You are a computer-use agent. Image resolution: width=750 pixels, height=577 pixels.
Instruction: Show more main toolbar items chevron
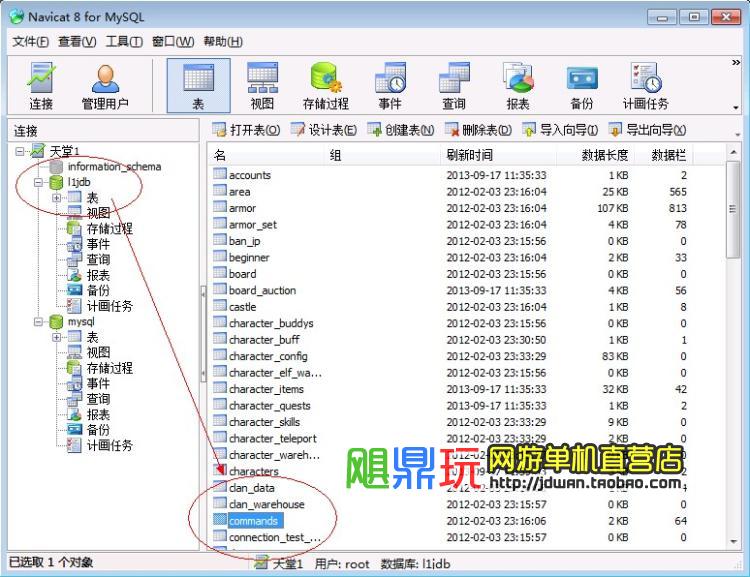736,63
